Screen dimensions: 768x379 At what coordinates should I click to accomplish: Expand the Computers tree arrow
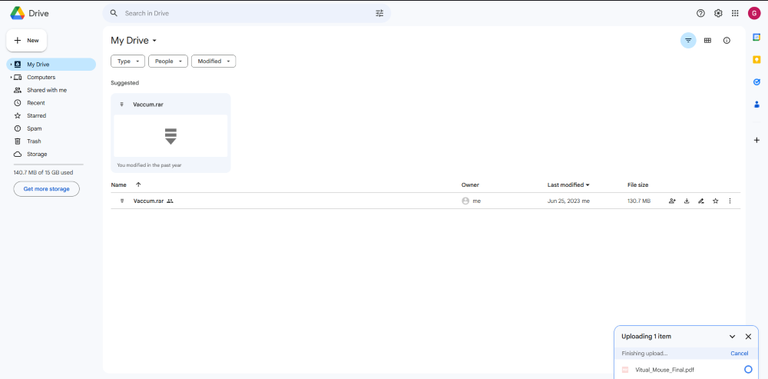pyautogui.click(x=11, y=77)
